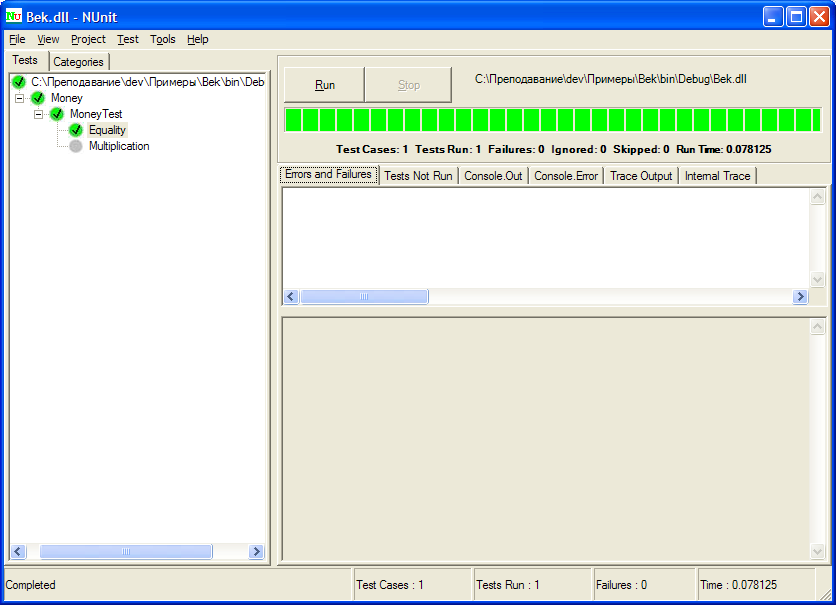Select the root Bek.dll path node
This screenshot has height=605, width=836.
tap(148, 82)
